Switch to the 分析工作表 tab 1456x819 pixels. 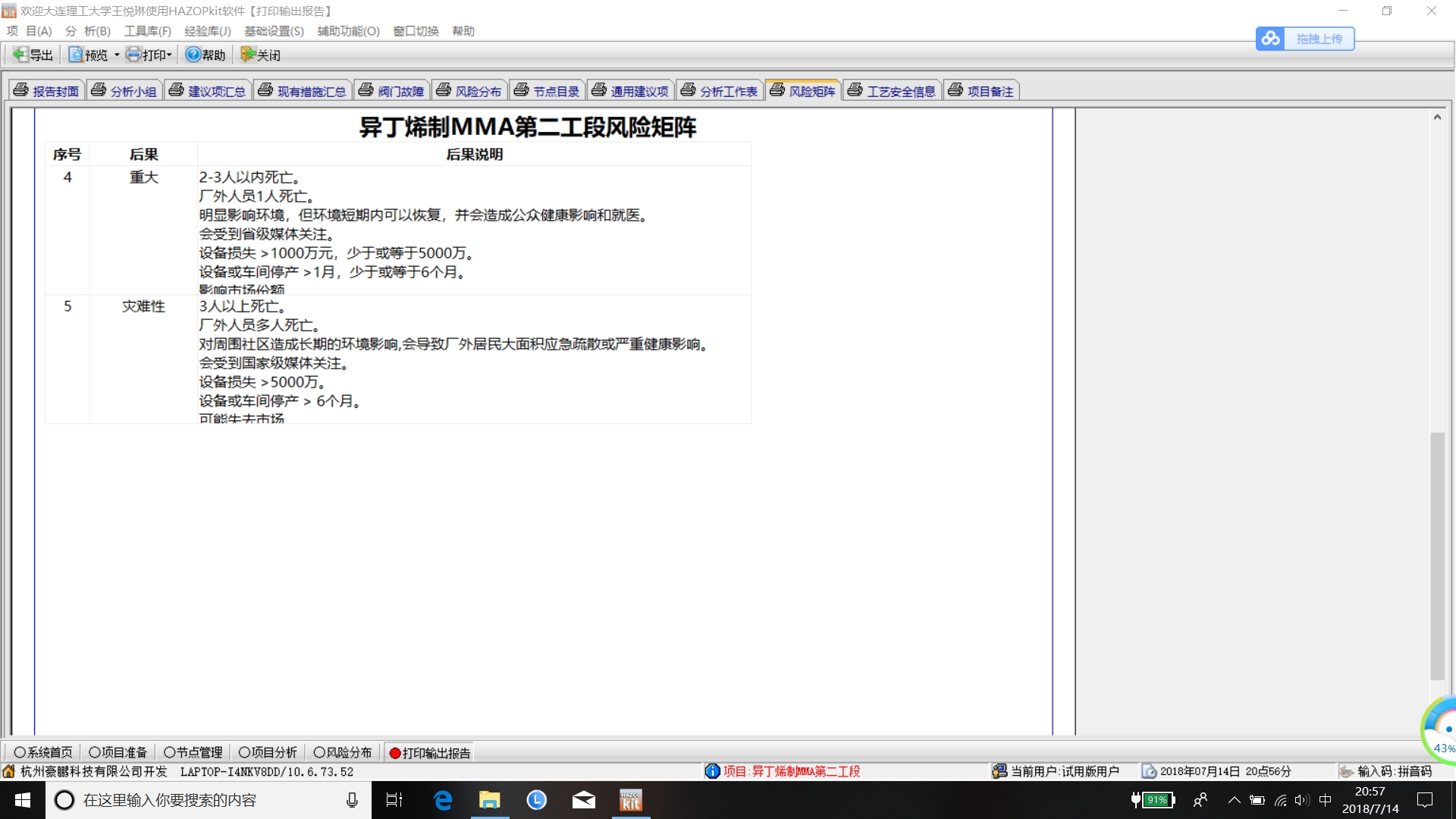(720, 91)
